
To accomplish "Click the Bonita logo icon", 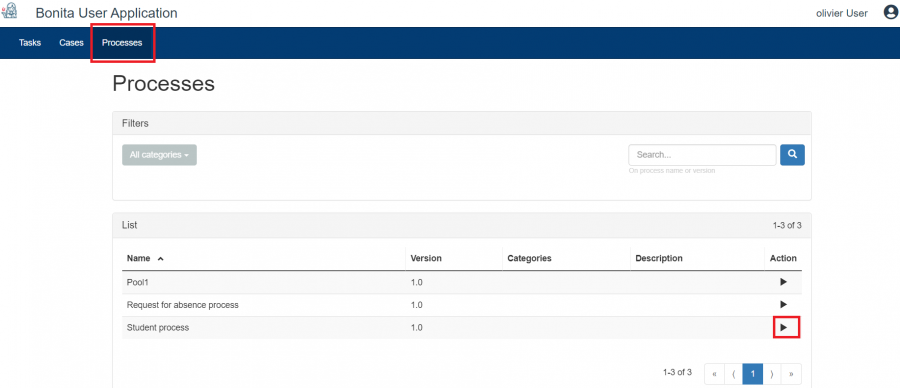I will coord(10,11).
